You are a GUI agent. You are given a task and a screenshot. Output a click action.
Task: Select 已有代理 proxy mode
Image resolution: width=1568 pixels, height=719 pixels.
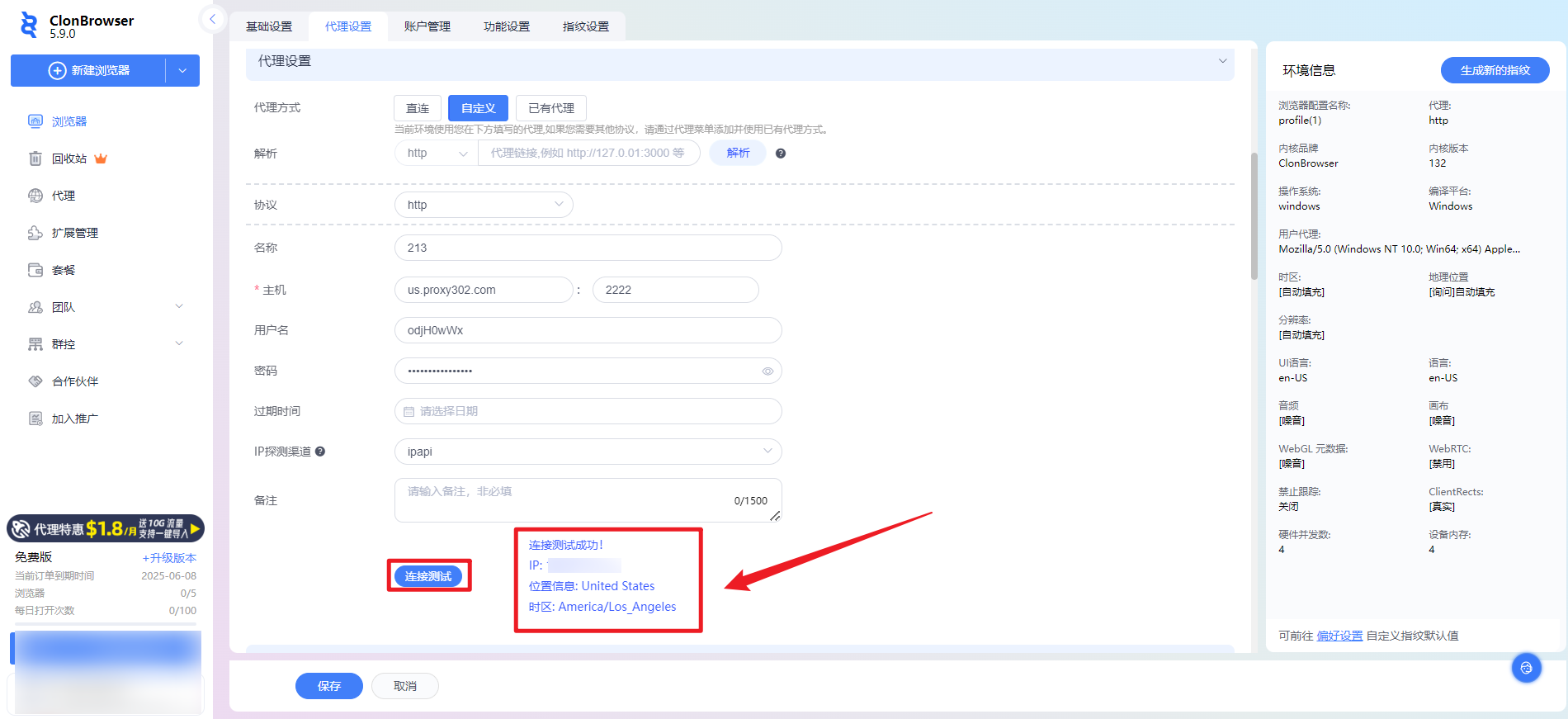[551, 108]
